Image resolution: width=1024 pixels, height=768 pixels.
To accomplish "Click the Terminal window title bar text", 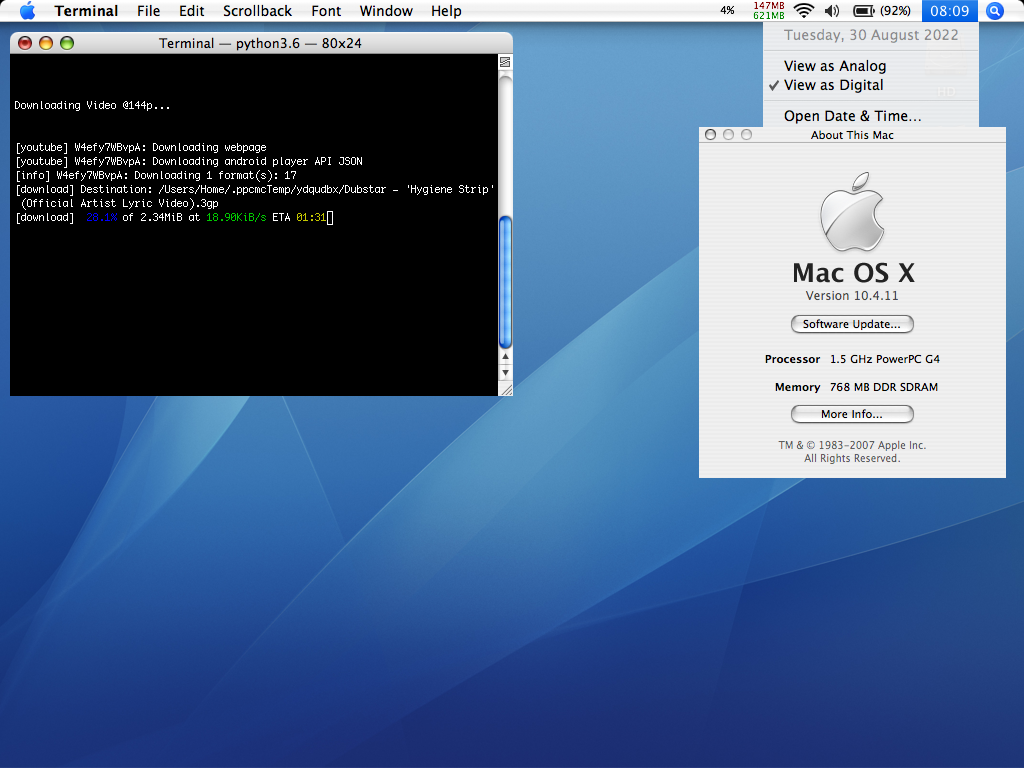I will coord(260,43).
